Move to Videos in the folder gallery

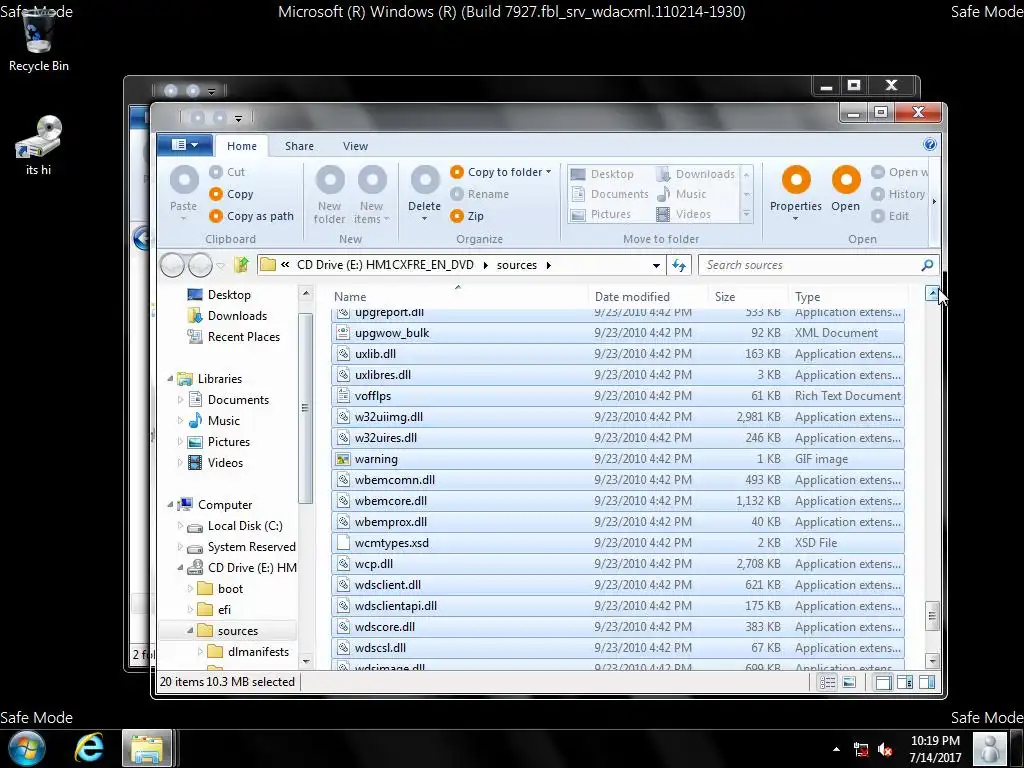(683, 214)
